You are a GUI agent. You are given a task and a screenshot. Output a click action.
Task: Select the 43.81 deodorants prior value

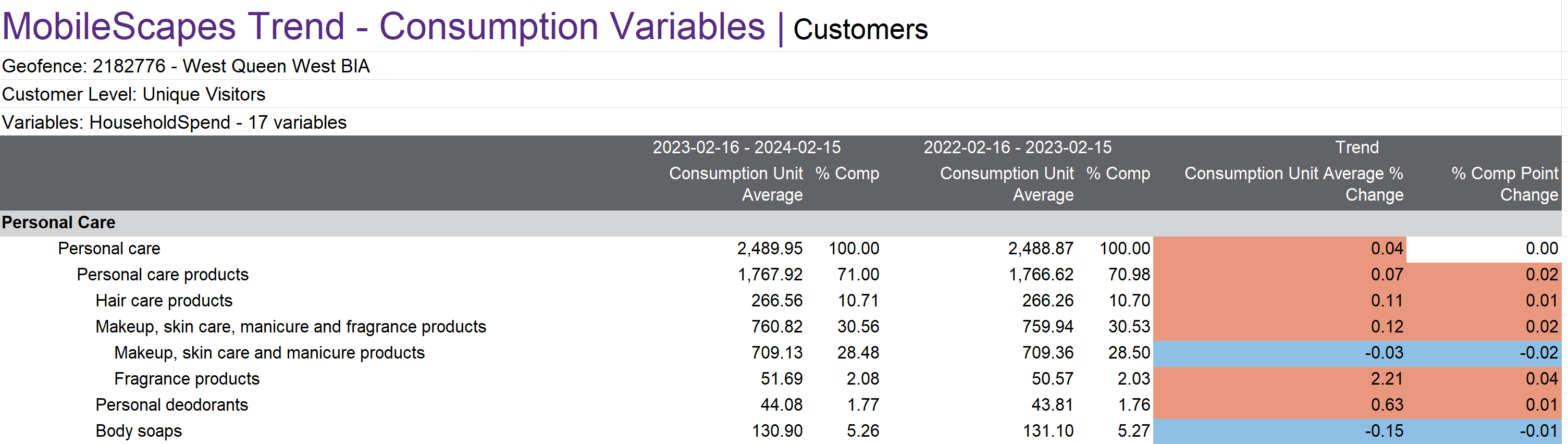point(1053,405)
